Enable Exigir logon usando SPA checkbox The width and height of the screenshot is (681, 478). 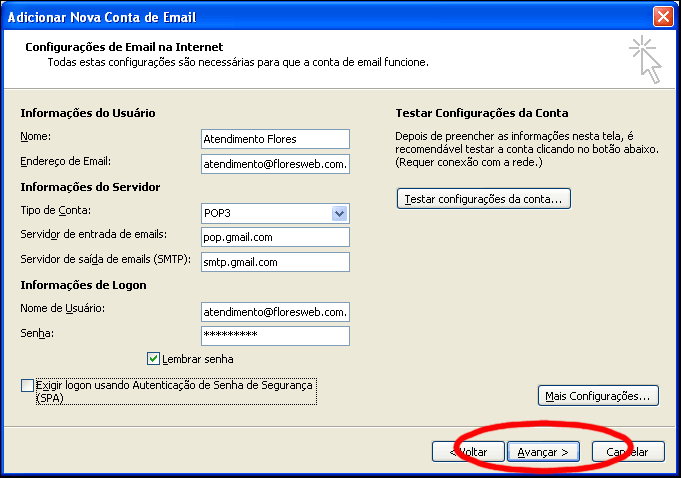27,385
